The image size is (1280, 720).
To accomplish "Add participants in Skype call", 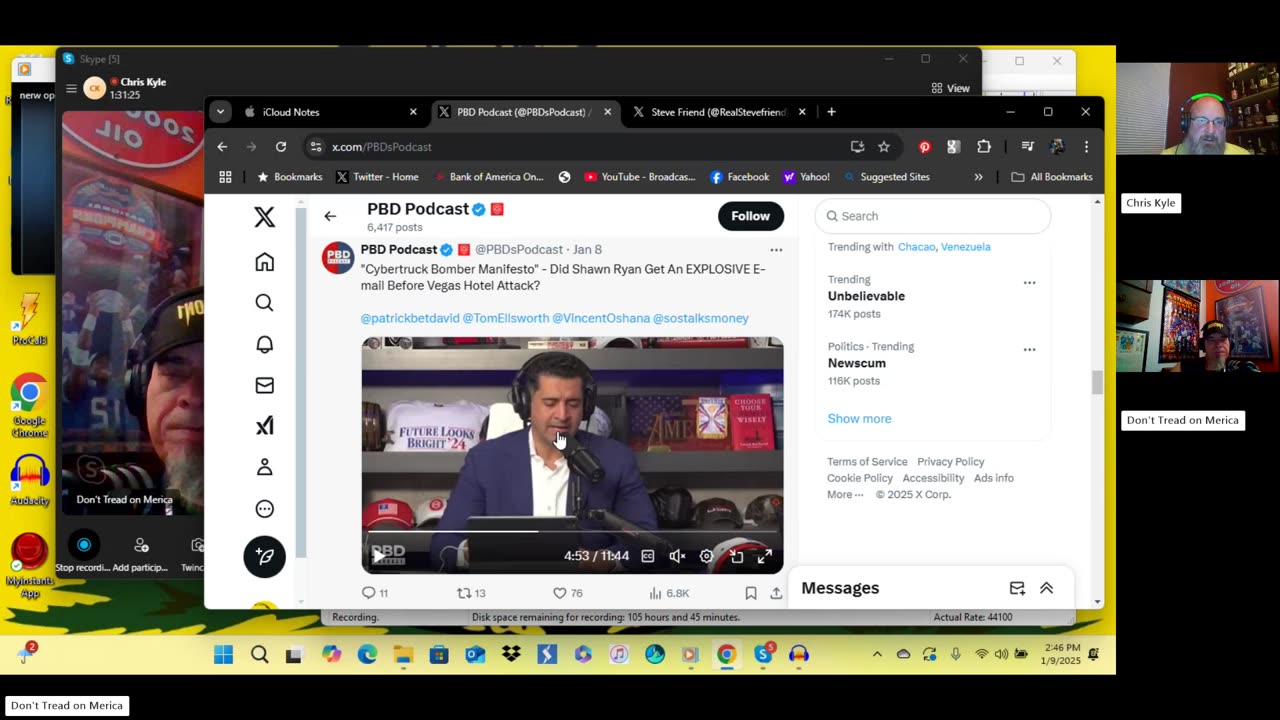I will pos(141,552).
